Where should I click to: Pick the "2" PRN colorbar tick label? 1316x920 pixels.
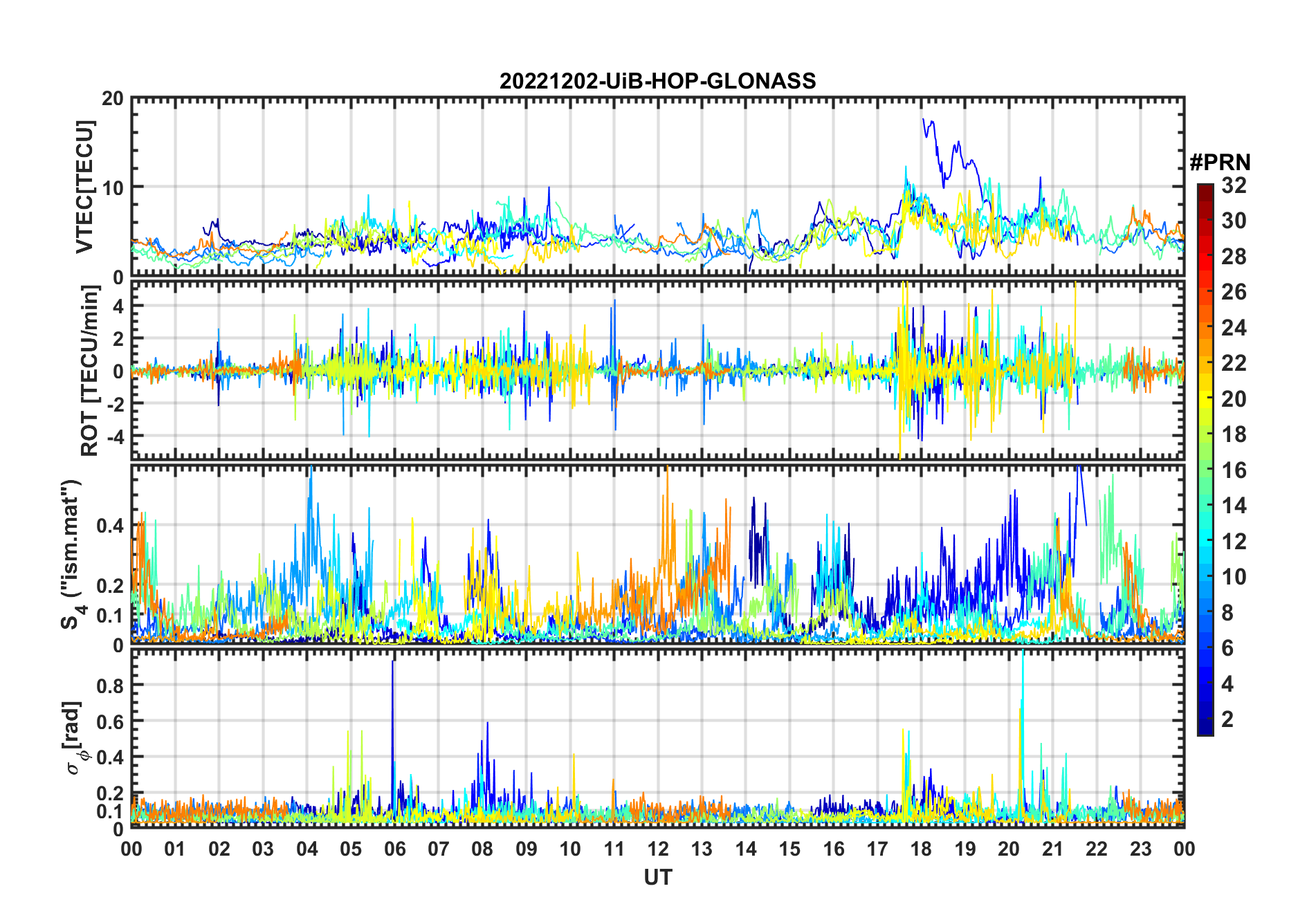click(x=1227, y=719)
